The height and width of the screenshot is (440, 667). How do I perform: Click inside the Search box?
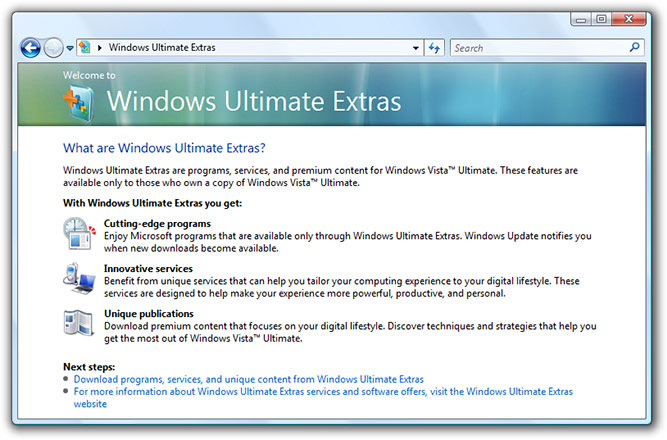click(x=539, y=48)
